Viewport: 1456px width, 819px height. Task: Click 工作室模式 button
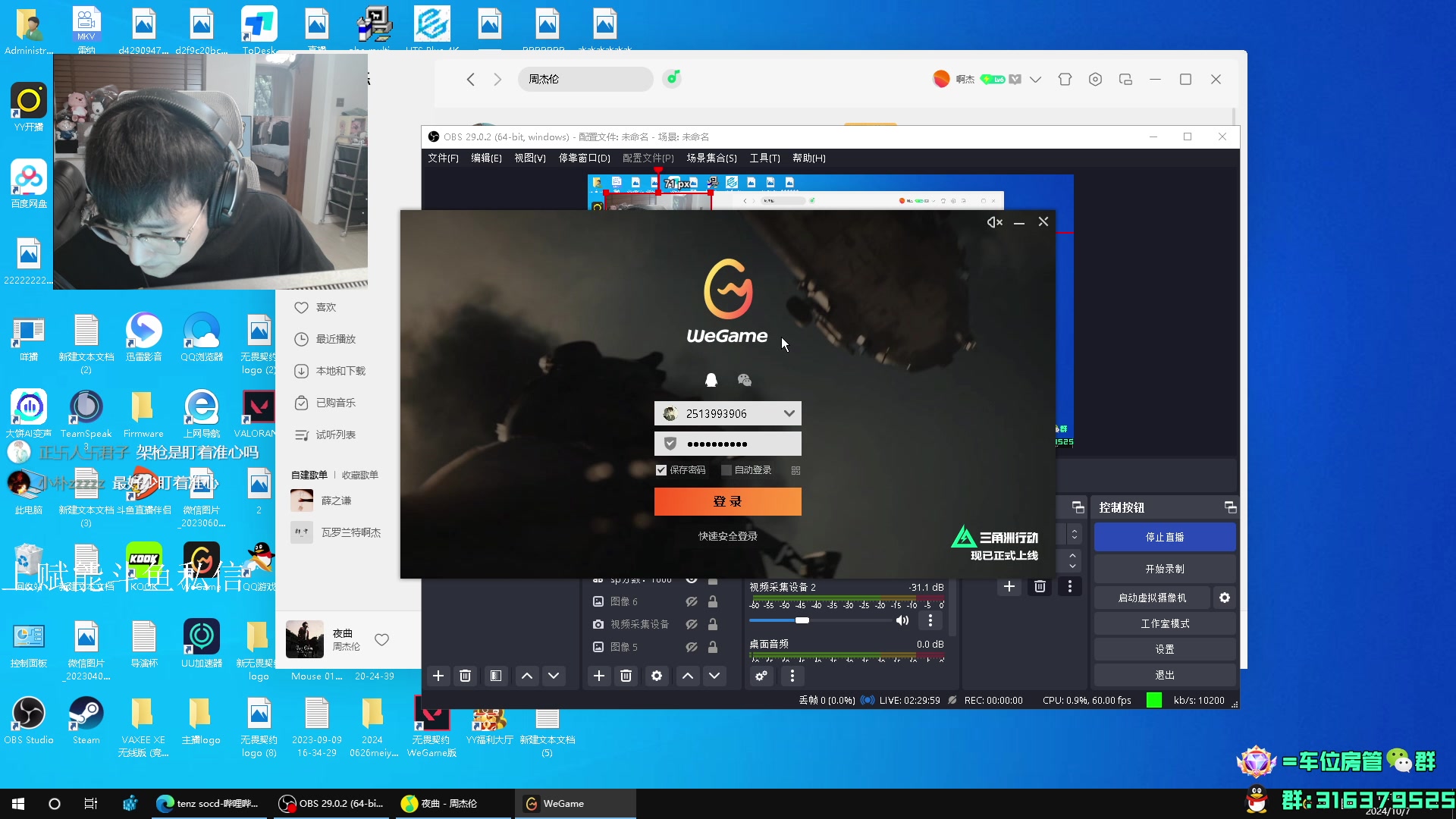pos(1164,623)
